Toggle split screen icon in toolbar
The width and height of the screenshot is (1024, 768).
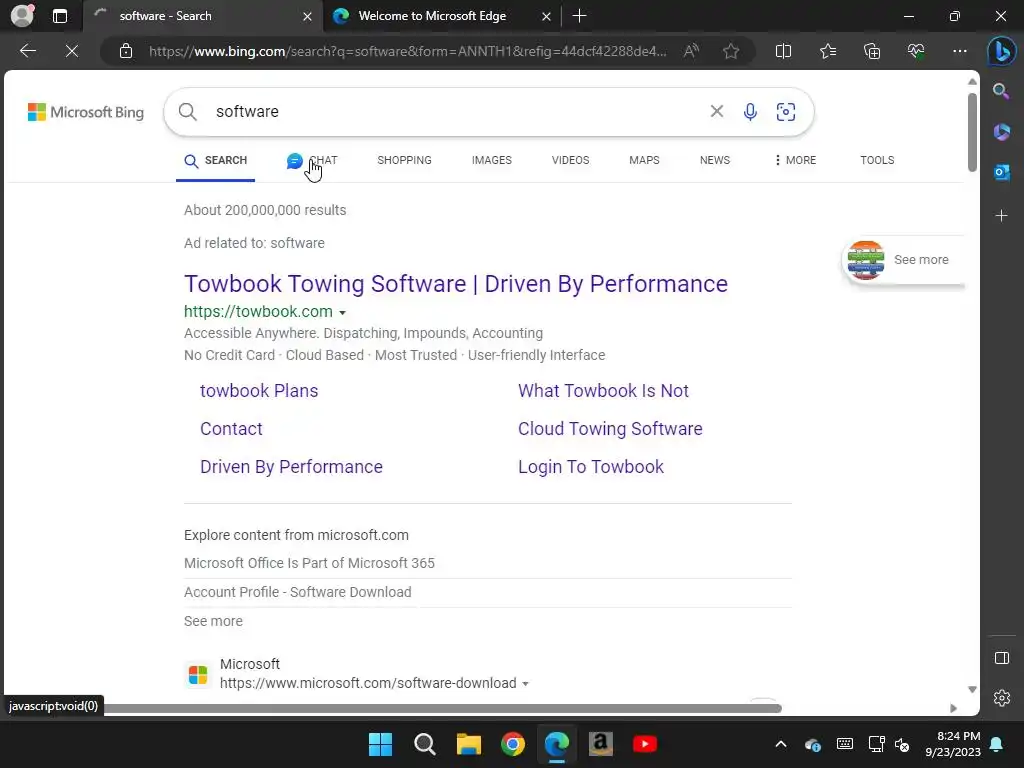(x=783, y=51)
